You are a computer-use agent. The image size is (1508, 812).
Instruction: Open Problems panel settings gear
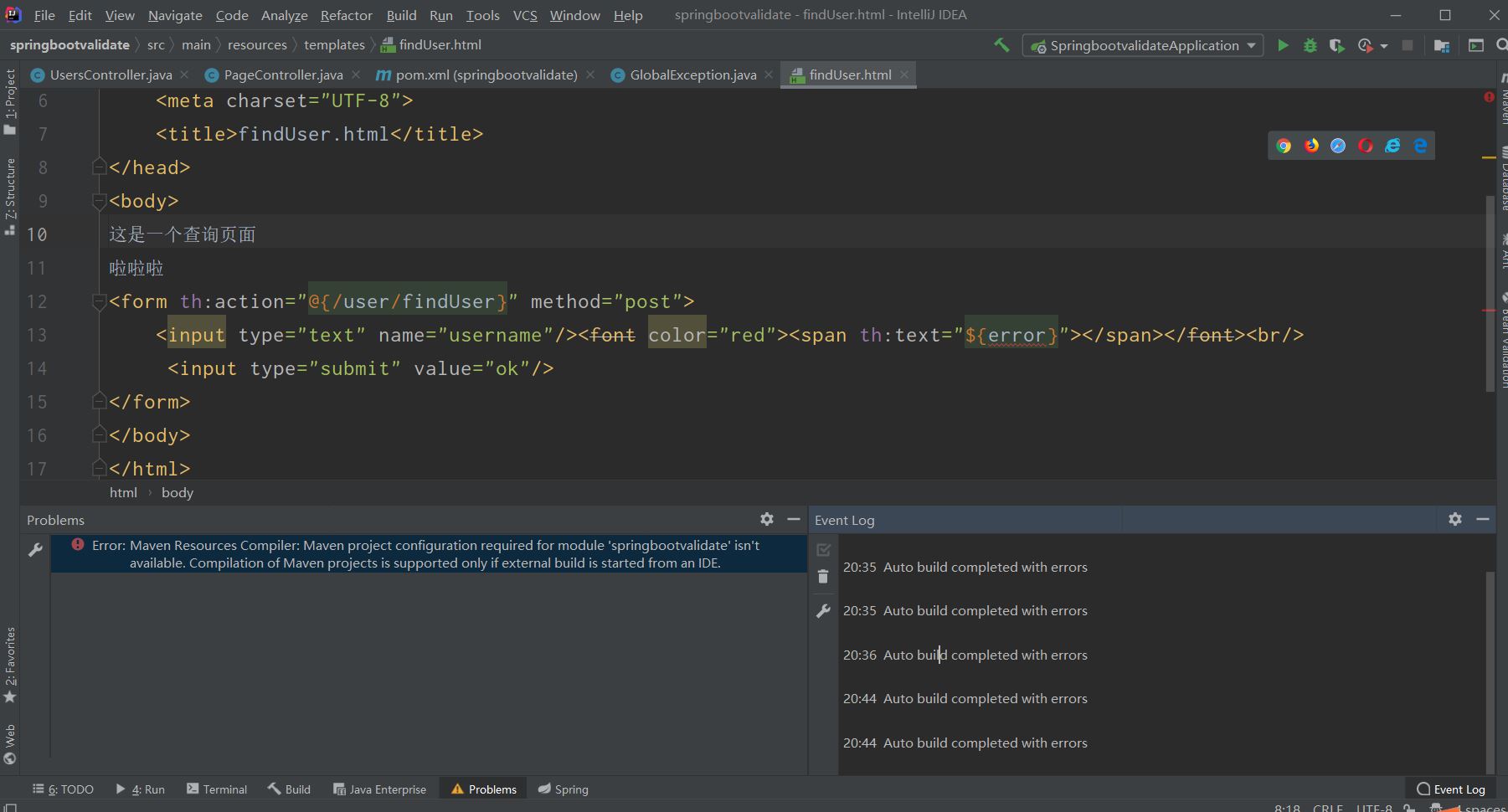point(767,519)
